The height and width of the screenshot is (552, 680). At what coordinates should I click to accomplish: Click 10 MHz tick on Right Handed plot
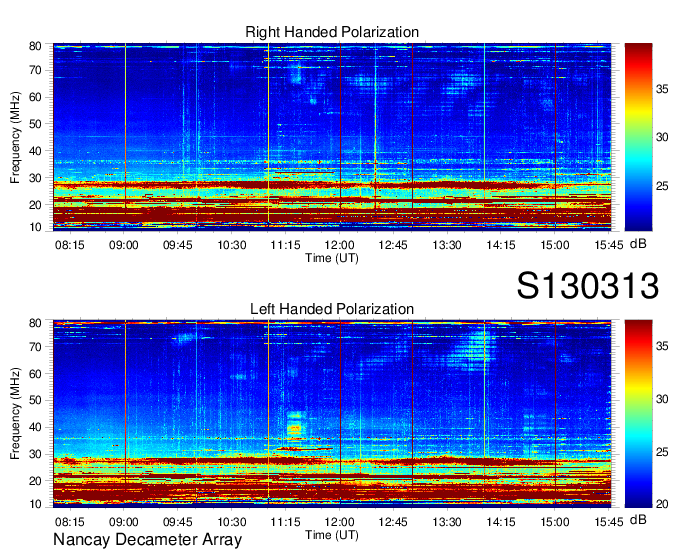click(x=35, y=227)
